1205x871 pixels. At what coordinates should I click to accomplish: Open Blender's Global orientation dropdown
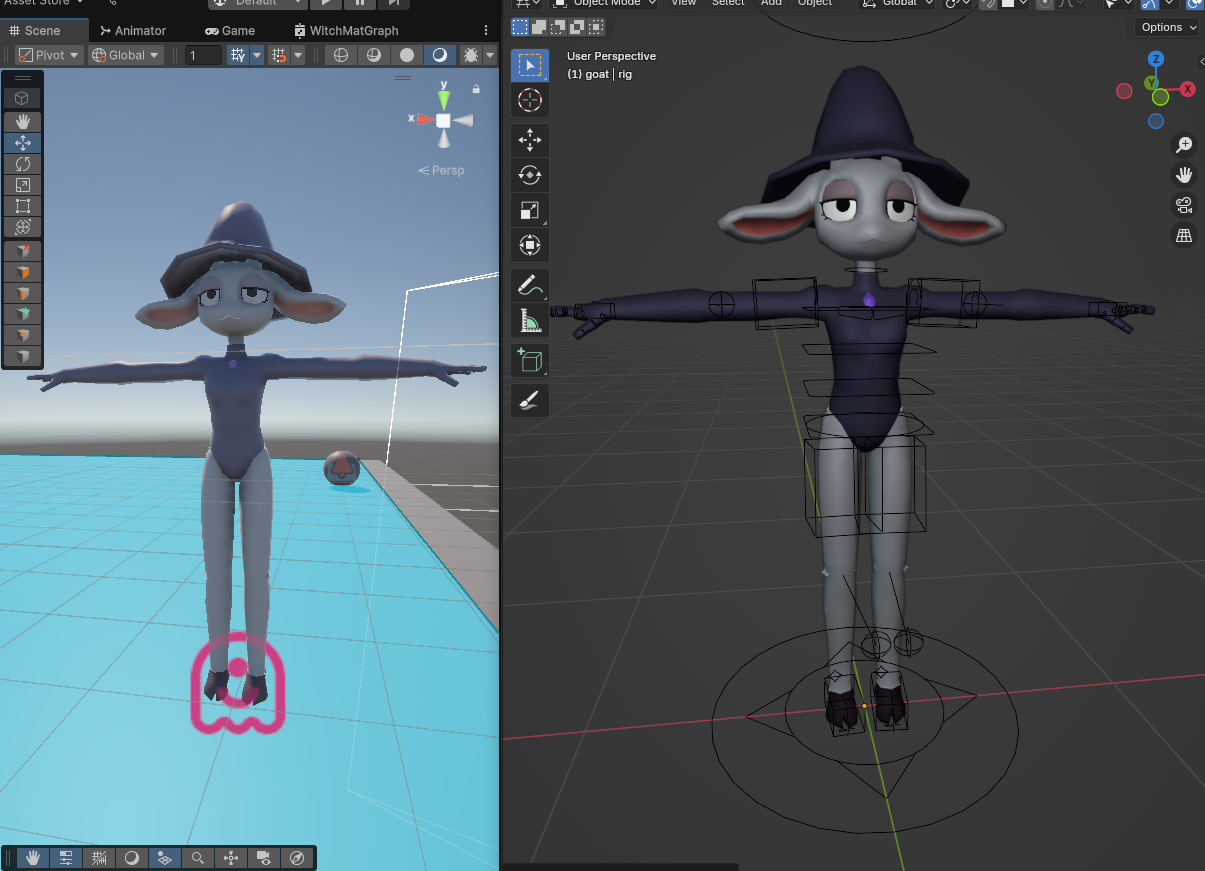[898, 4]
